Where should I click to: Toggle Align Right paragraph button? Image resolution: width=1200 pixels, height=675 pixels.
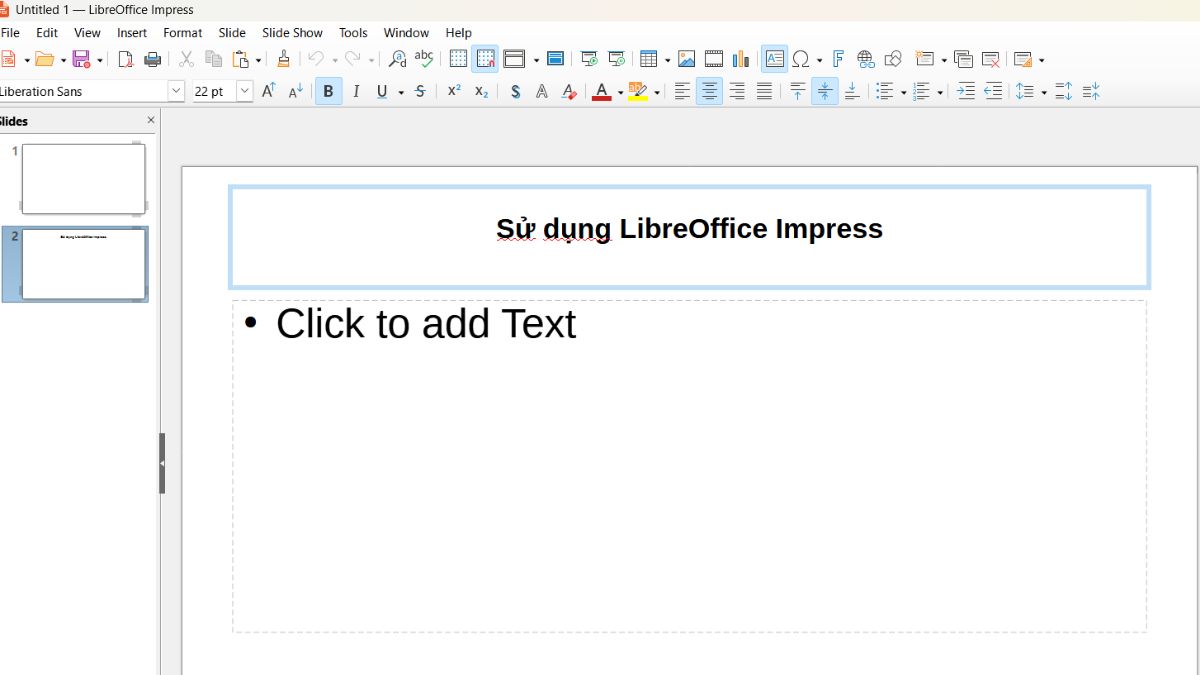coord(737,91)
